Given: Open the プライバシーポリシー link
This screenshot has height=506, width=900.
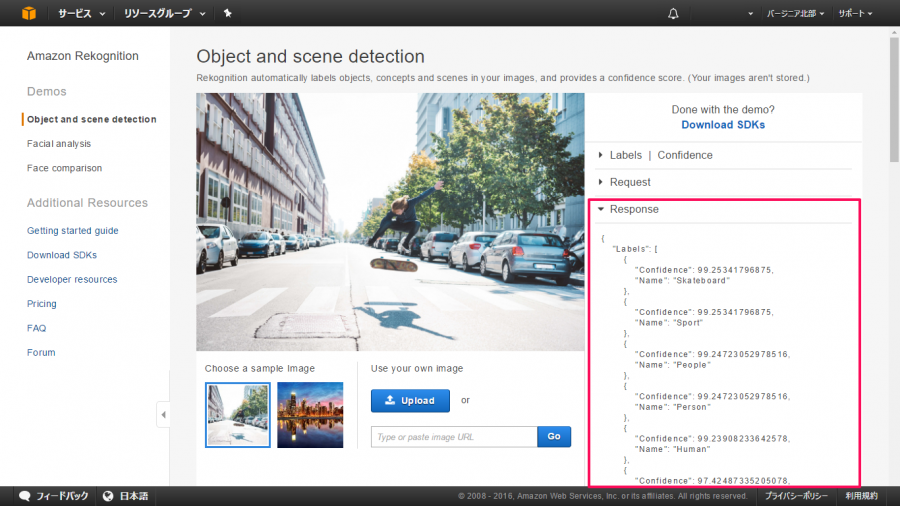Looking at the screenshot, I should click(796, 496).
